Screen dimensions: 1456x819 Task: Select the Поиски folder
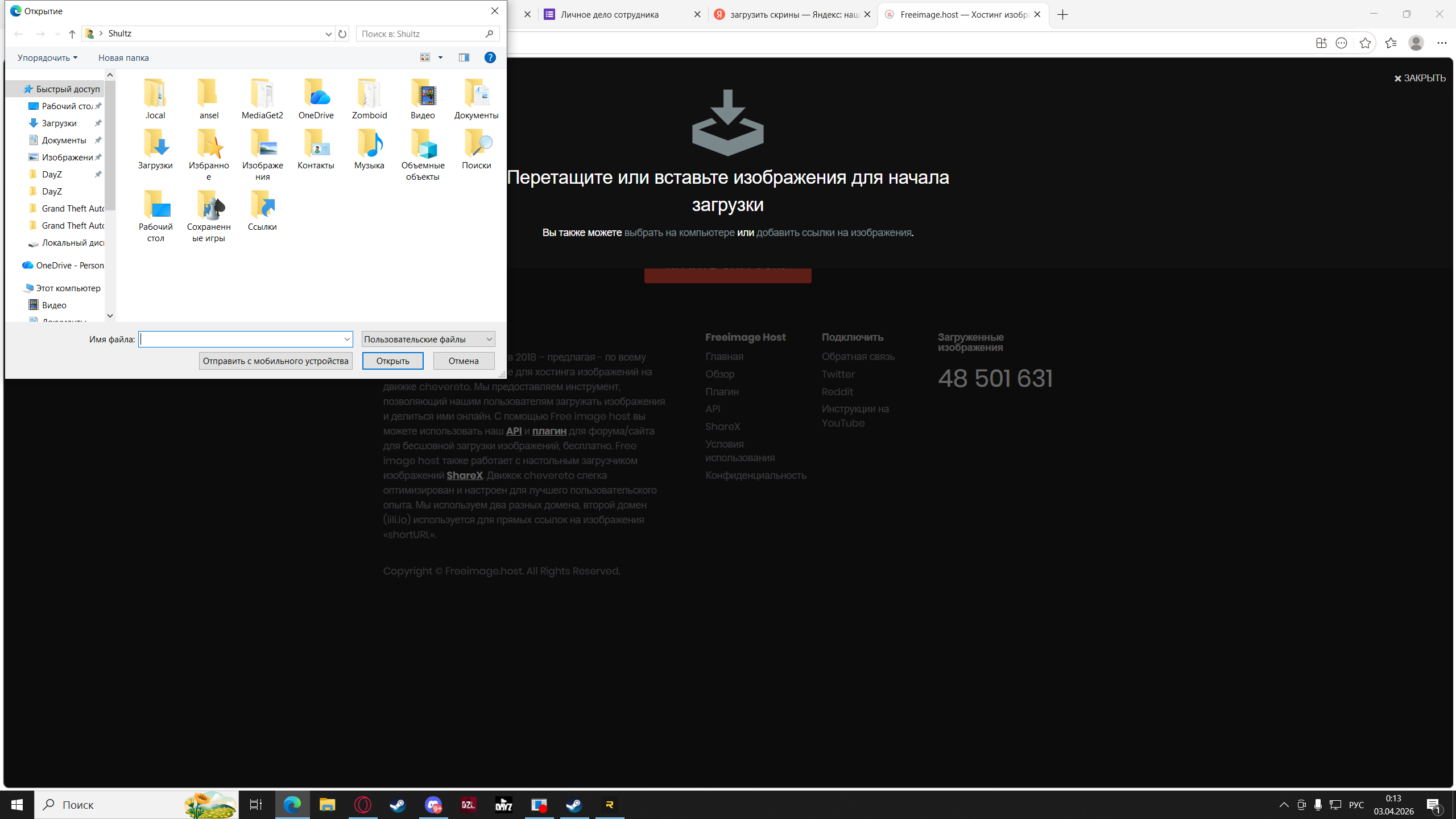tap(476, 149)
